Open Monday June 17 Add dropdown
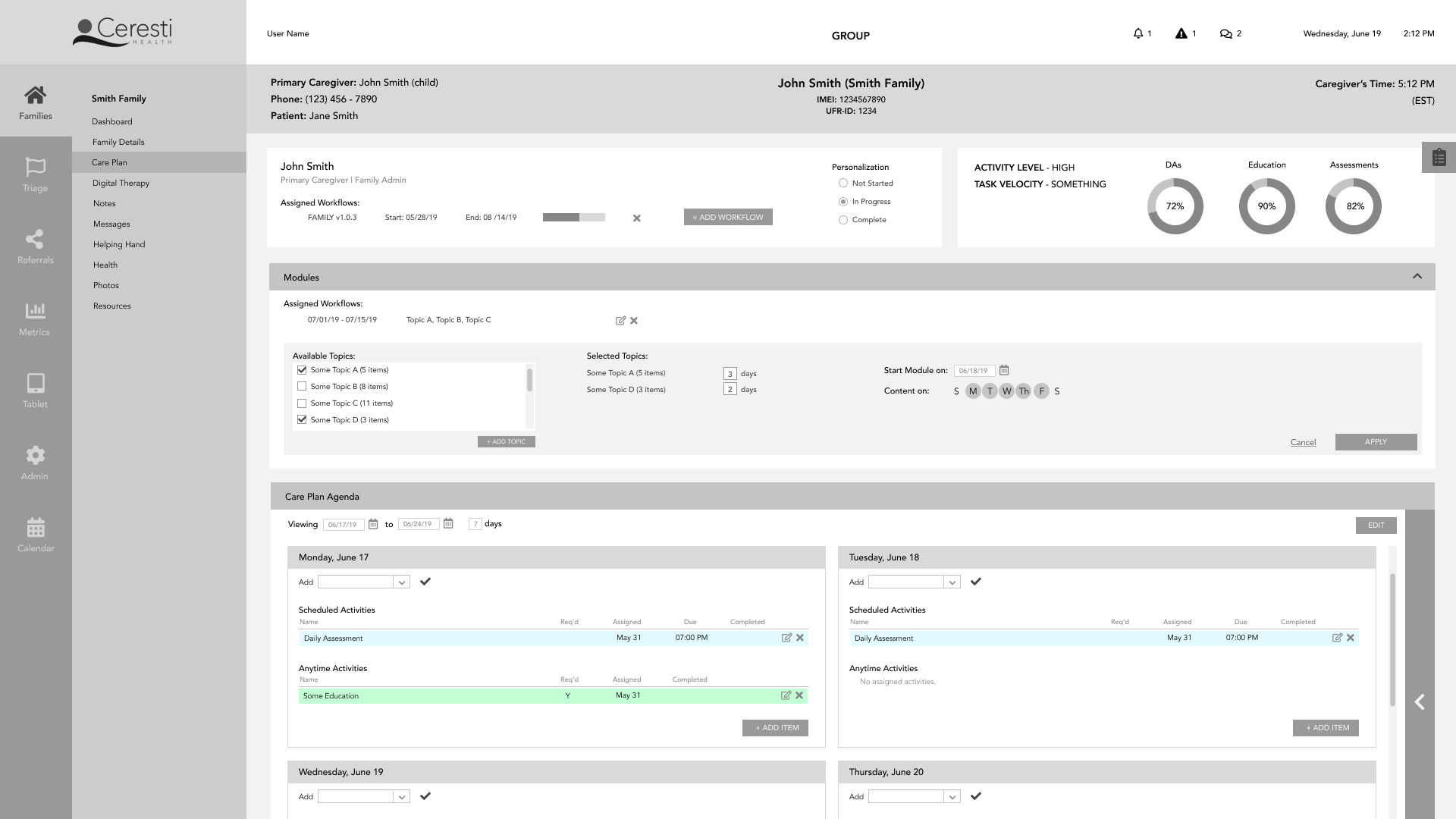The image size is (1456, 819). (402, 582)
